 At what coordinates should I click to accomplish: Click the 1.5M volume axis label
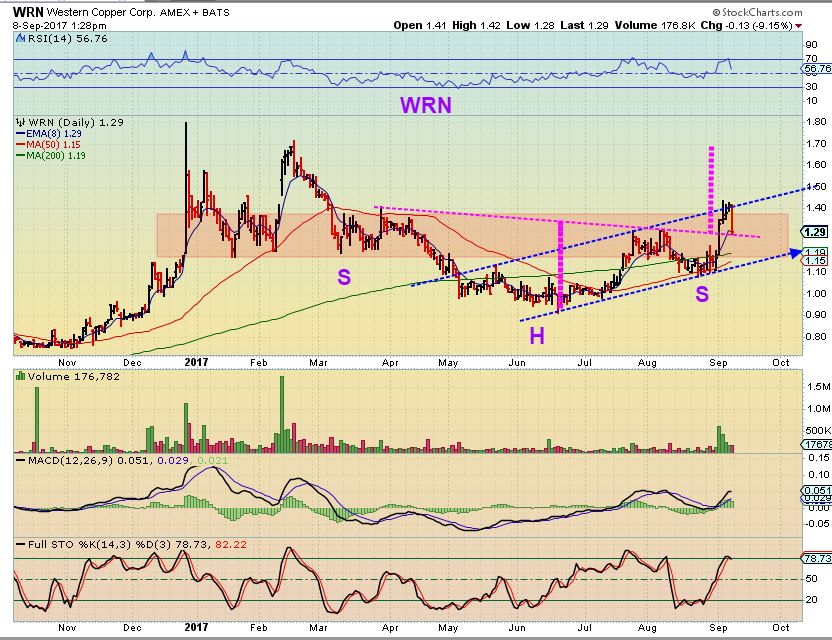818,387
